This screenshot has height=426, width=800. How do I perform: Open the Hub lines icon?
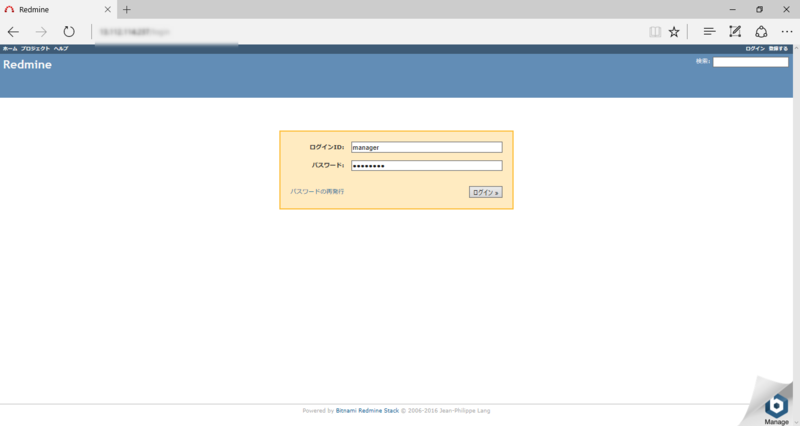[x=709, y=32]
